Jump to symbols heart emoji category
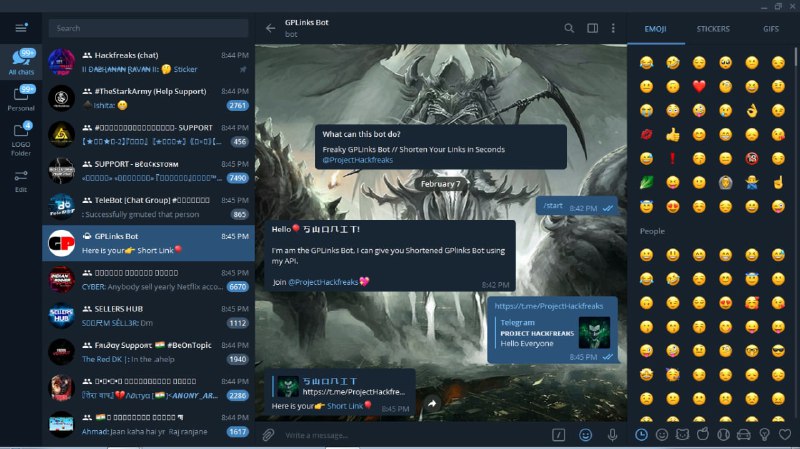800x449 pixels. [x=785, y=435]
